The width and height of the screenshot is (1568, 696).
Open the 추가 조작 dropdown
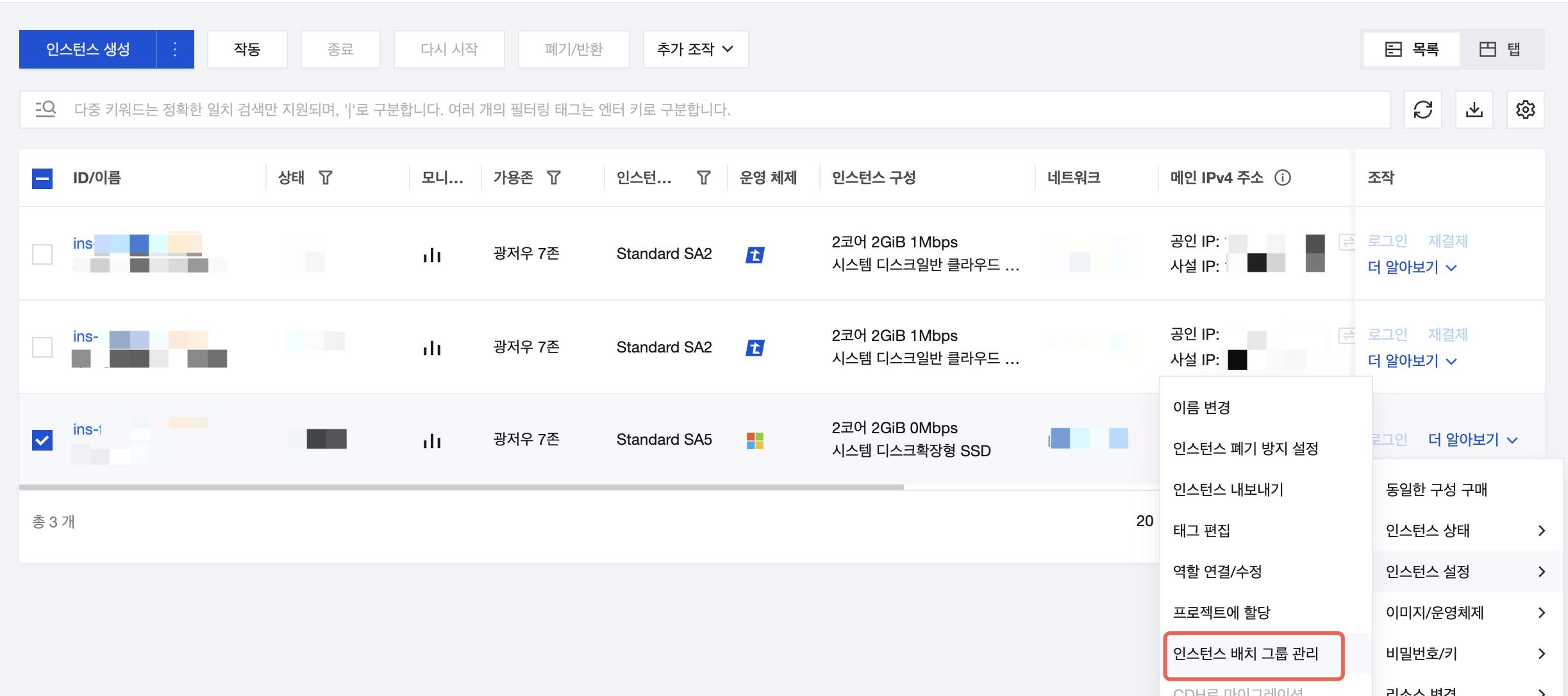click(x=696, y=49)
